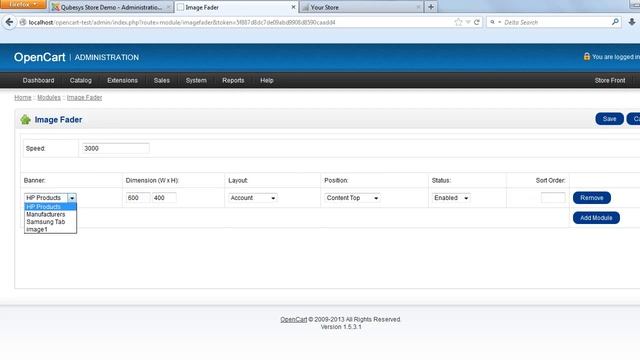Follow the Image Fader breadcrumb link
The image size is (640, 360).
84,98
